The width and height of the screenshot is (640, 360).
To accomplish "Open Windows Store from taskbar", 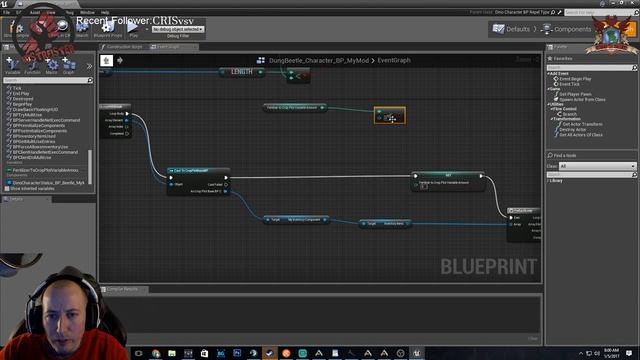I will coord(204,353).
